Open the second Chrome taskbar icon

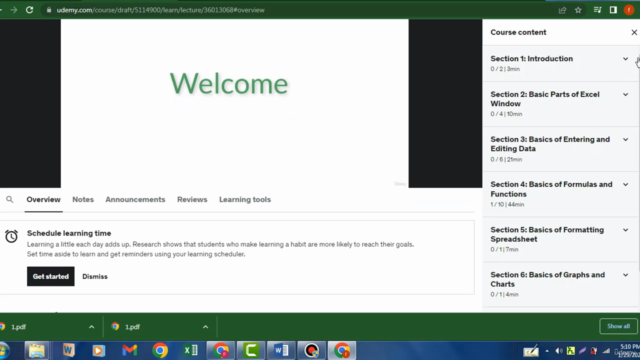coord(221,350)
